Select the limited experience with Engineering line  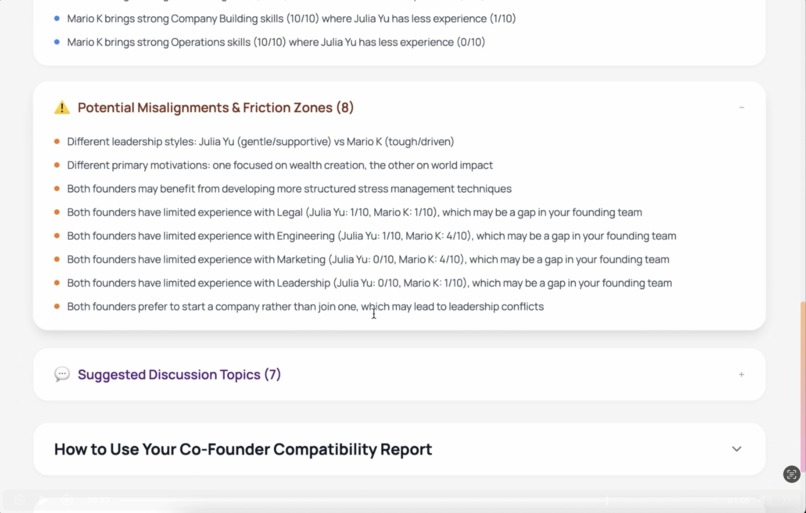[372, 236]
